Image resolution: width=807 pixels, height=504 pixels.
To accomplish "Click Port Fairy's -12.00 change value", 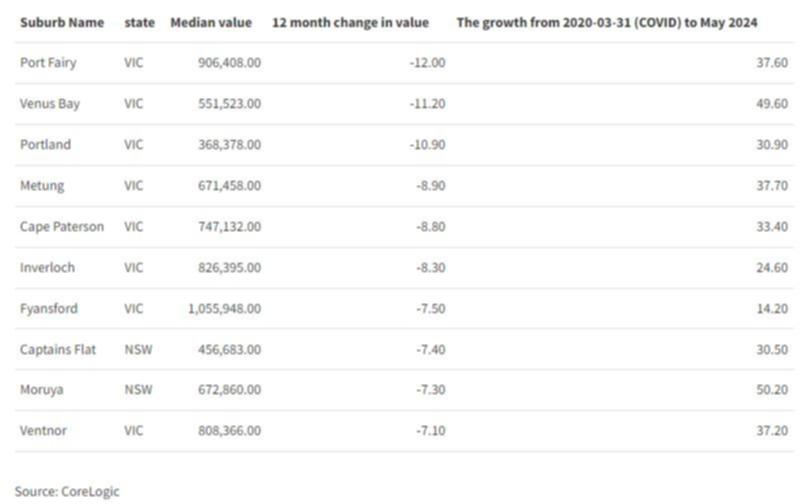I will click(428, 63).
